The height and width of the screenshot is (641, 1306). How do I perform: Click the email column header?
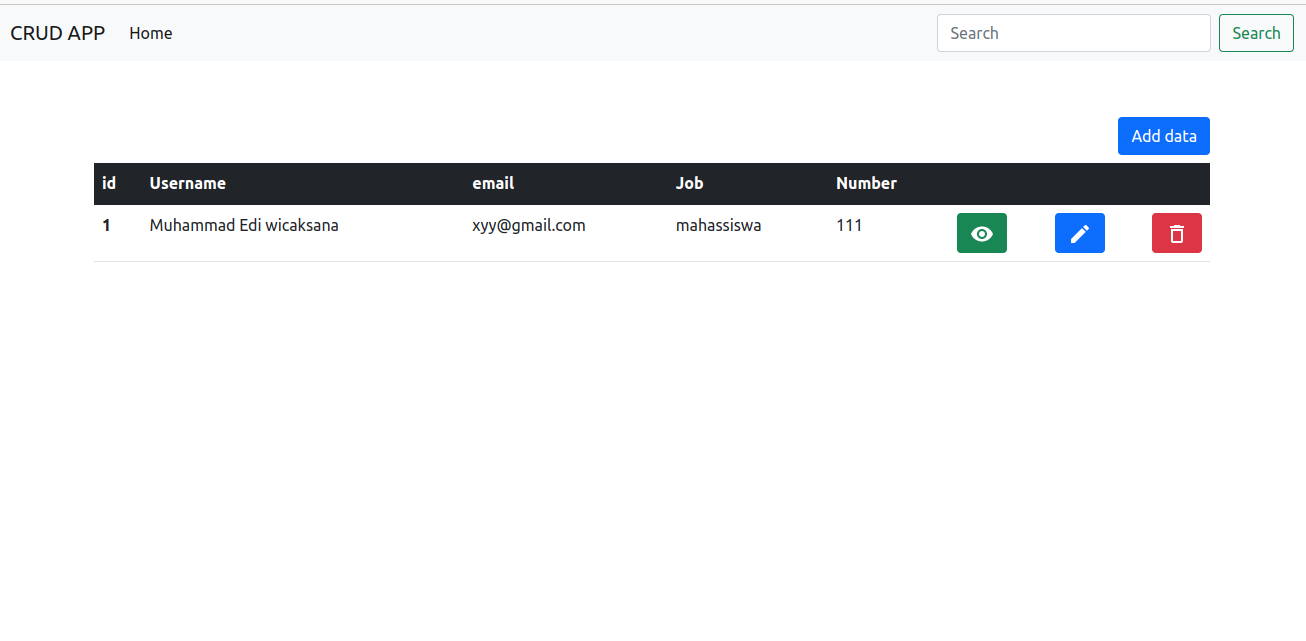click(x=493, y=183)
